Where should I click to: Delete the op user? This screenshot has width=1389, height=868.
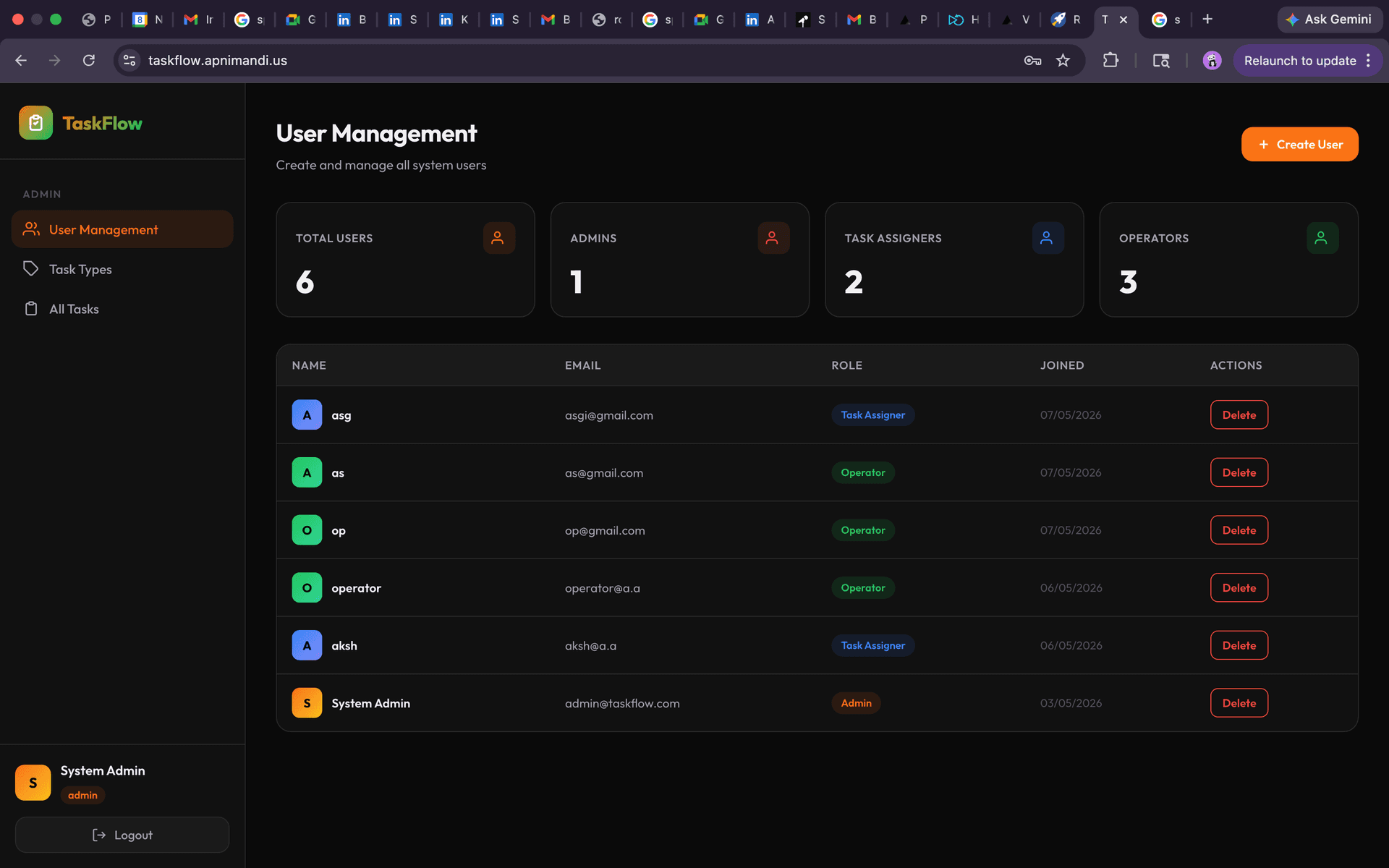(x=1239, y=530)
